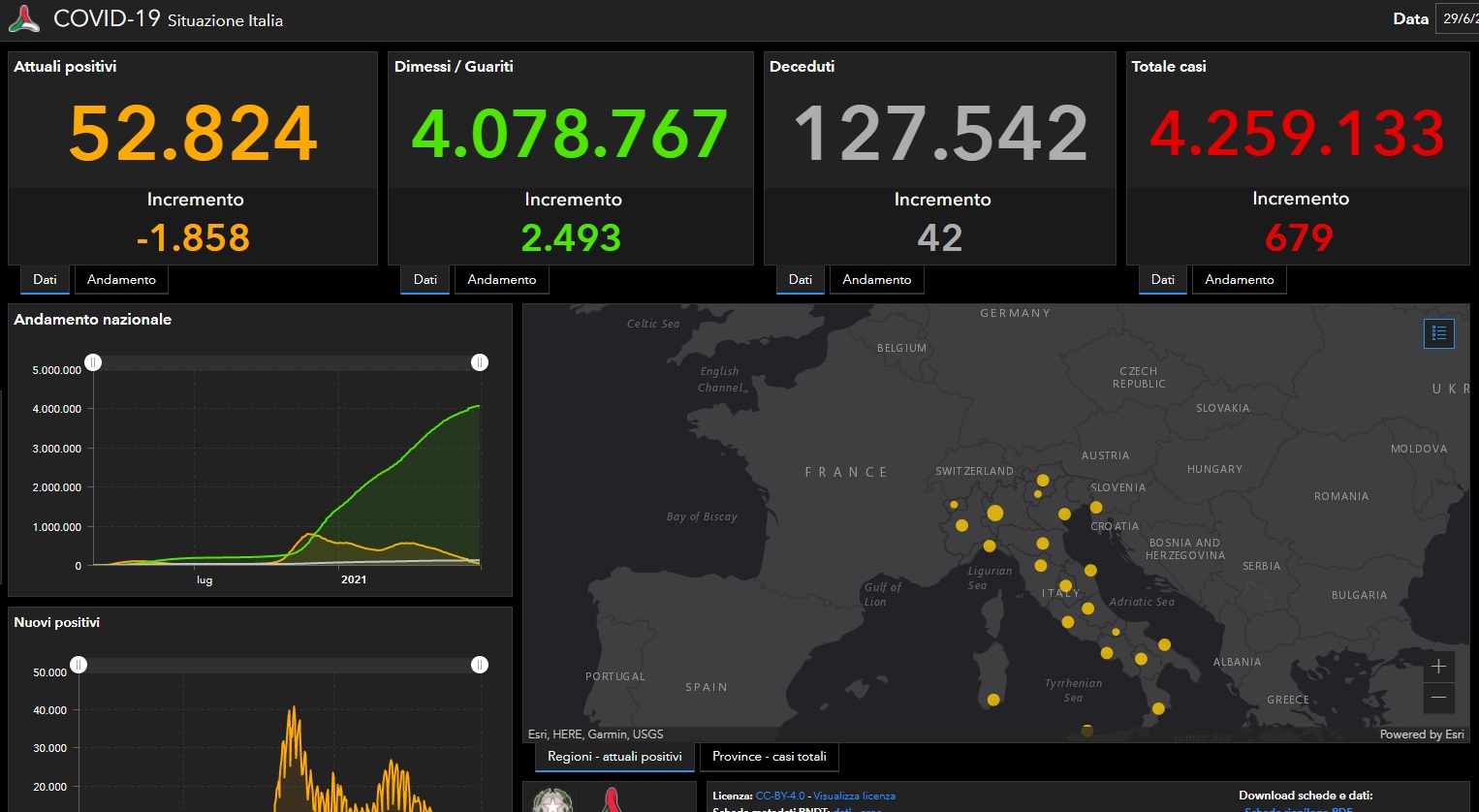
Task: Click the yellow marker on Sardinia
Action: [x=993, y=700]
